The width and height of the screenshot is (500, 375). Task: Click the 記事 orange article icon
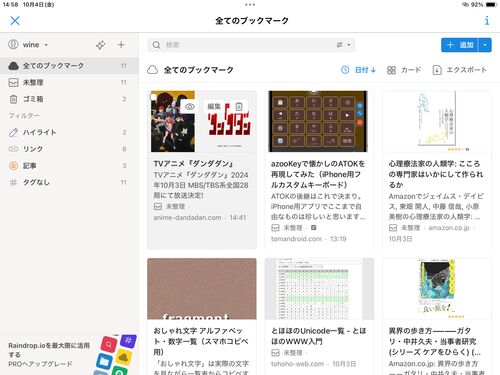point(13,166)
